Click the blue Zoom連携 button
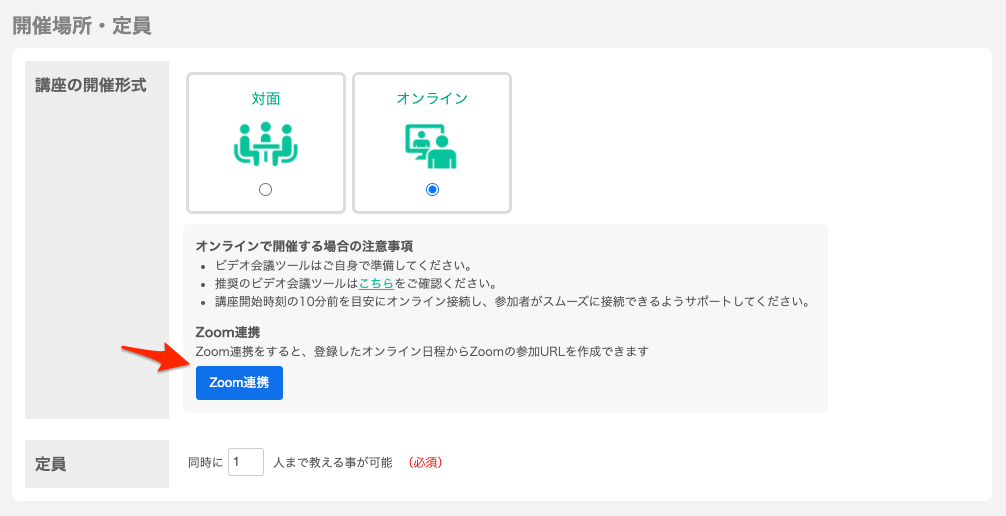1006x516 pixels. [x=239, y=383]
